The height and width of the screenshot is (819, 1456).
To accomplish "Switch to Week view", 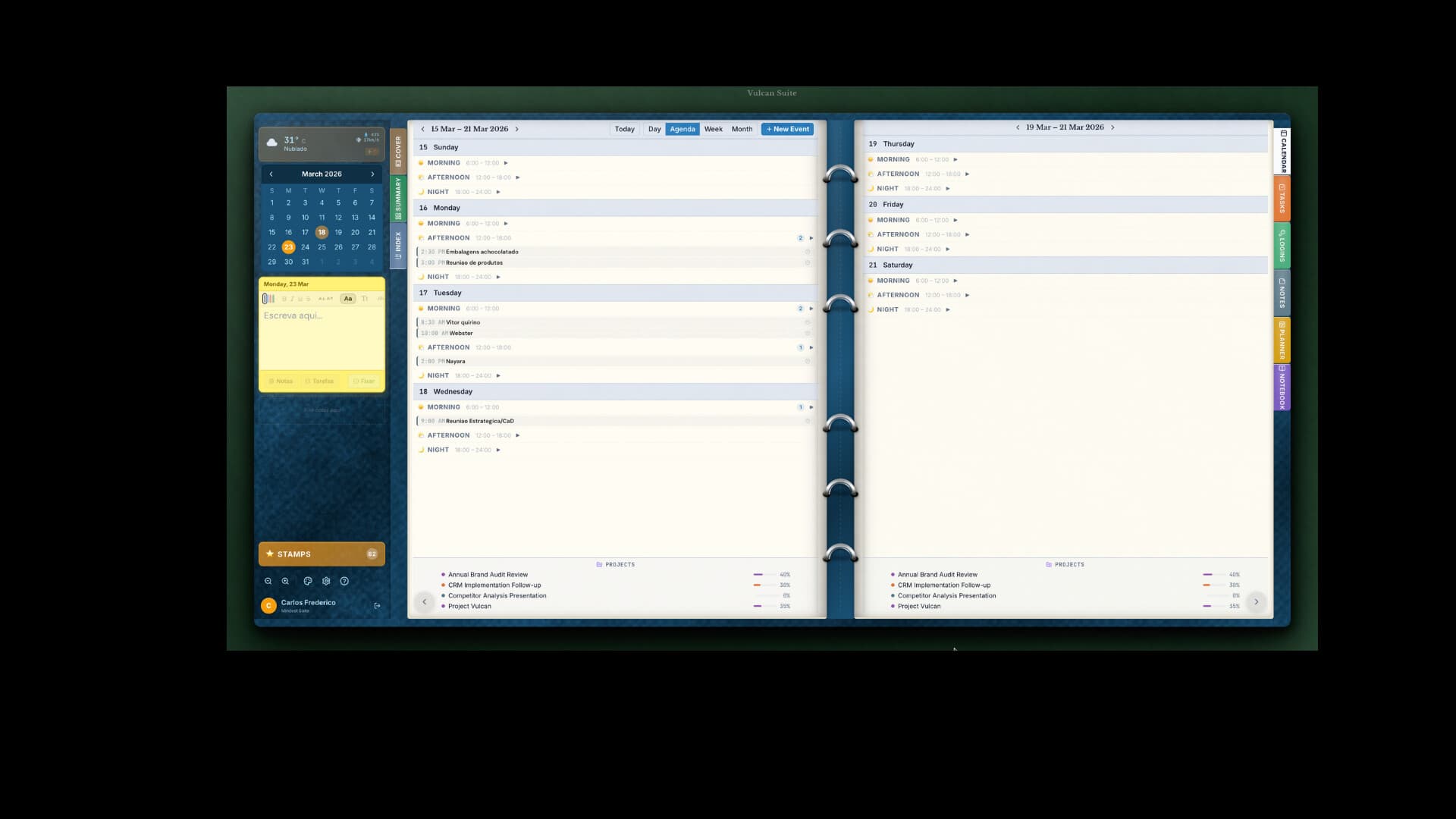I will pos(713,129).
